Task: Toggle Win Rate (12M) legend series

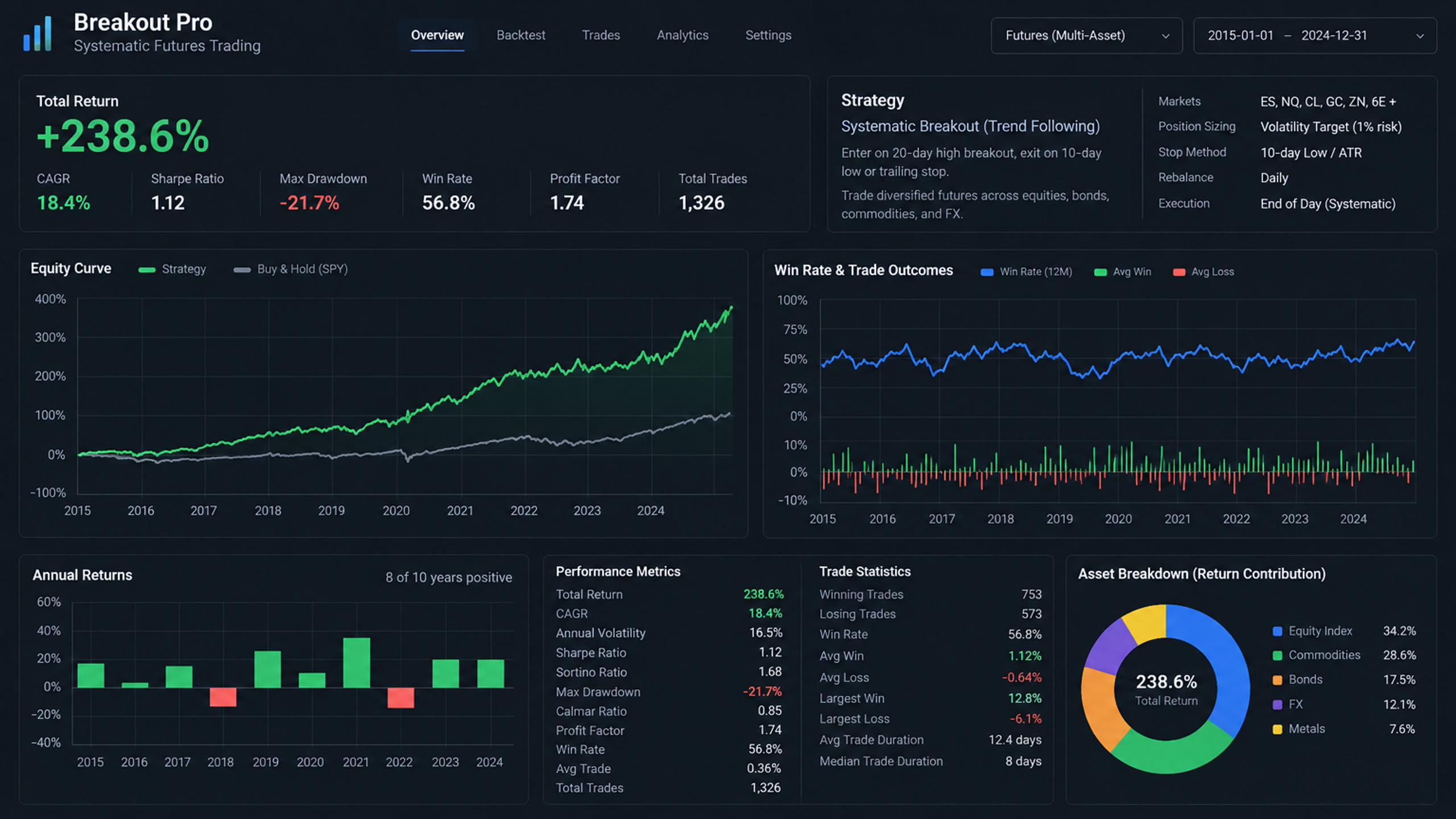Action: click(x=1027, y=272)
